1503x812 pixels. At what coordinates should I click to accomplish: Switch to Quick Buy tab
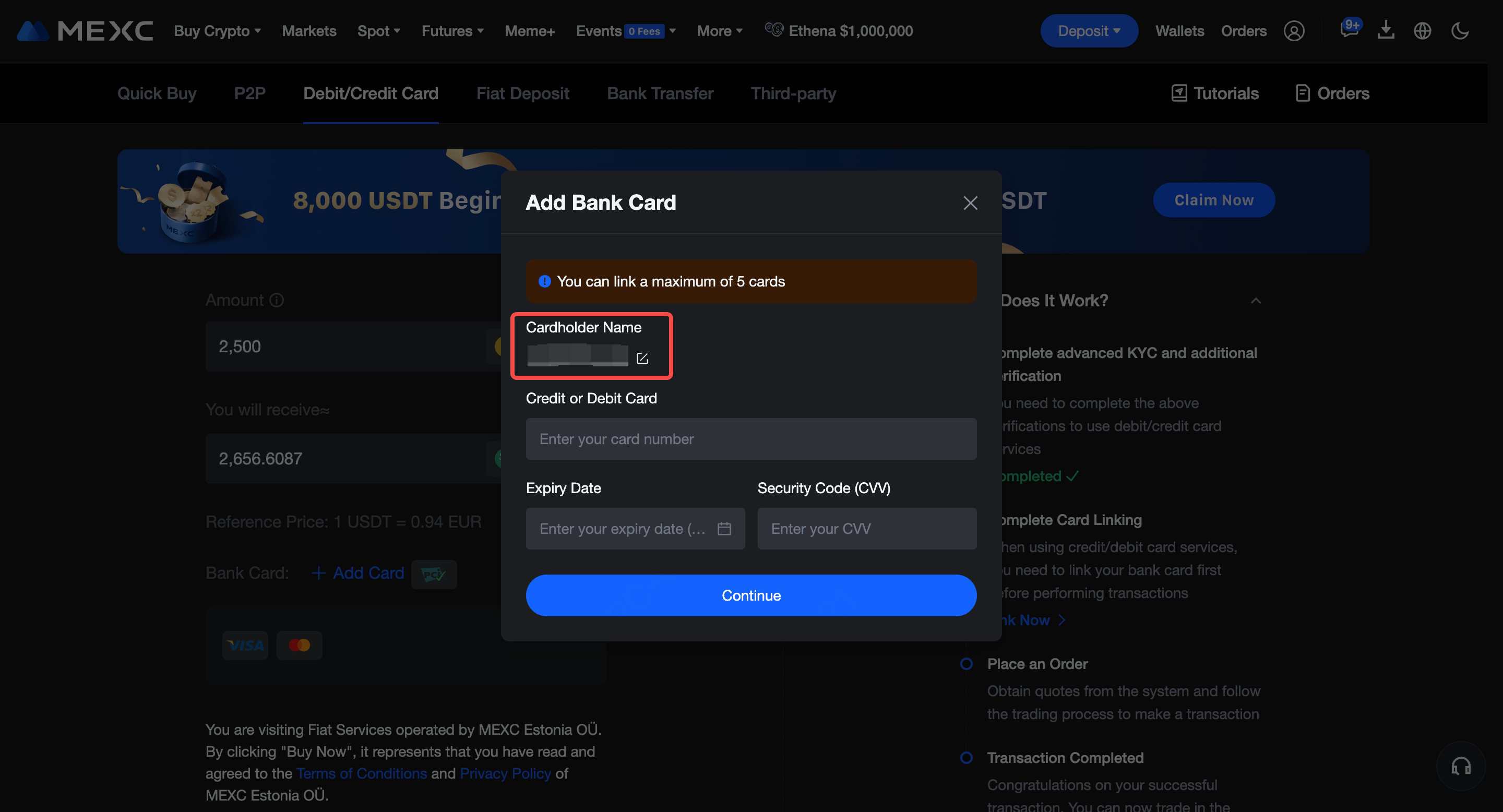pos(157,93)
